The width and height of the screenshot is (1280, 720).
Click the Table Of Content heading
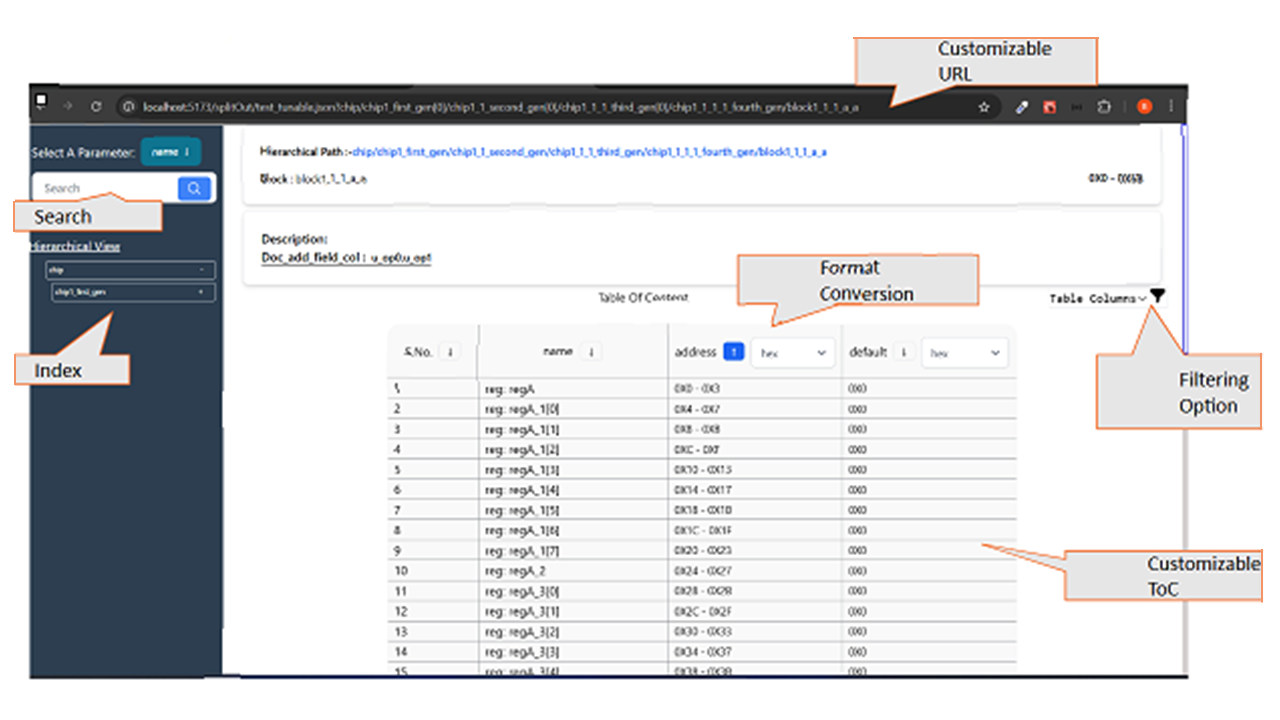[x=643, y=298]
